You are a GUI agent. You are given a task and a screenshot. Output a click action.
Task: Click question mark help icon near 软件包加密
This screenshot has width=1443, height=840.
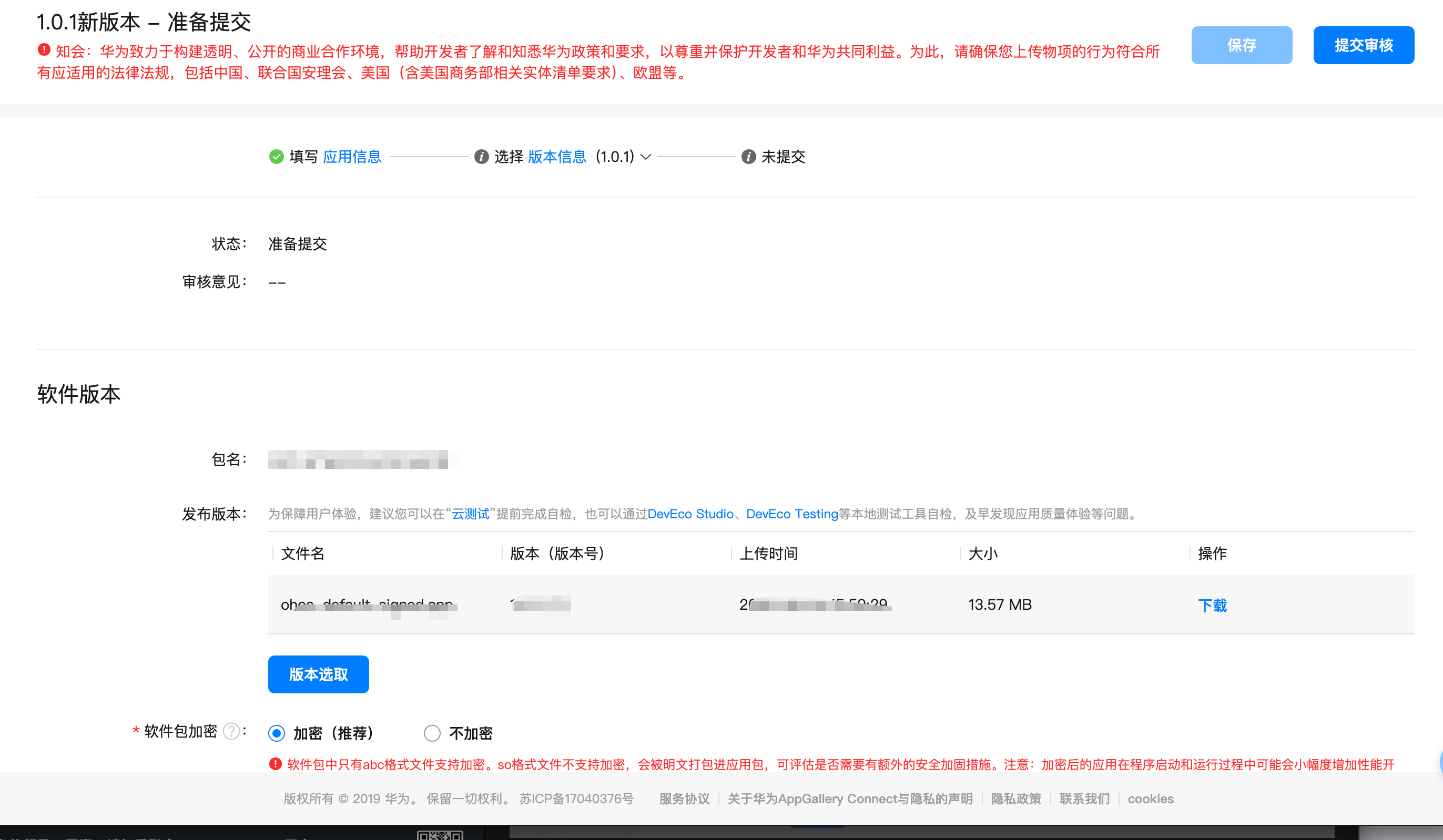point(231,731)
